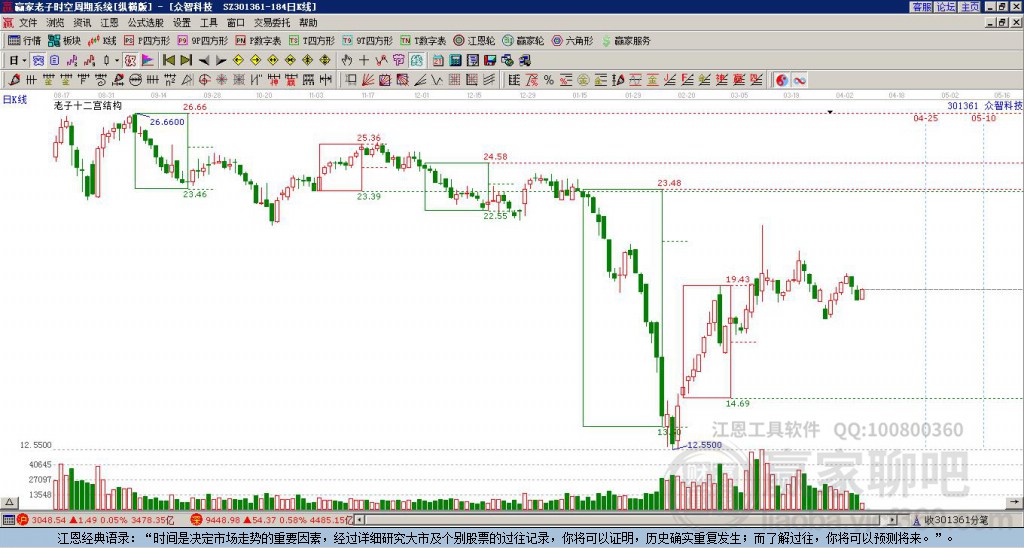The image size is (1024, 548).
Task: Switch to K线 candlestick view
Action: [103, 40]
